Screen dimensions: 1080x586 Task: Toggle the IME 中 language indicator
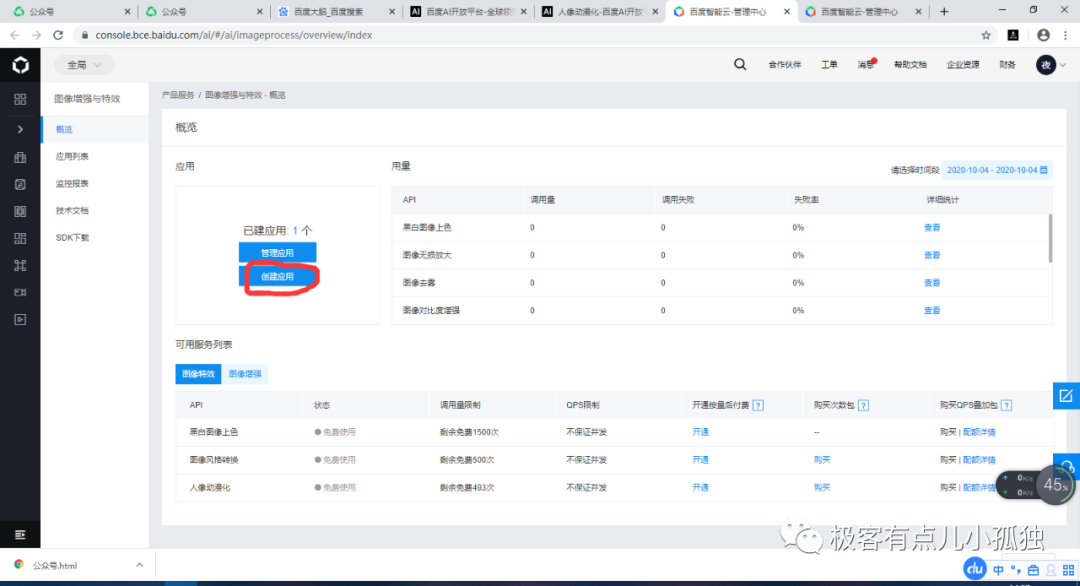click(998, 570)
